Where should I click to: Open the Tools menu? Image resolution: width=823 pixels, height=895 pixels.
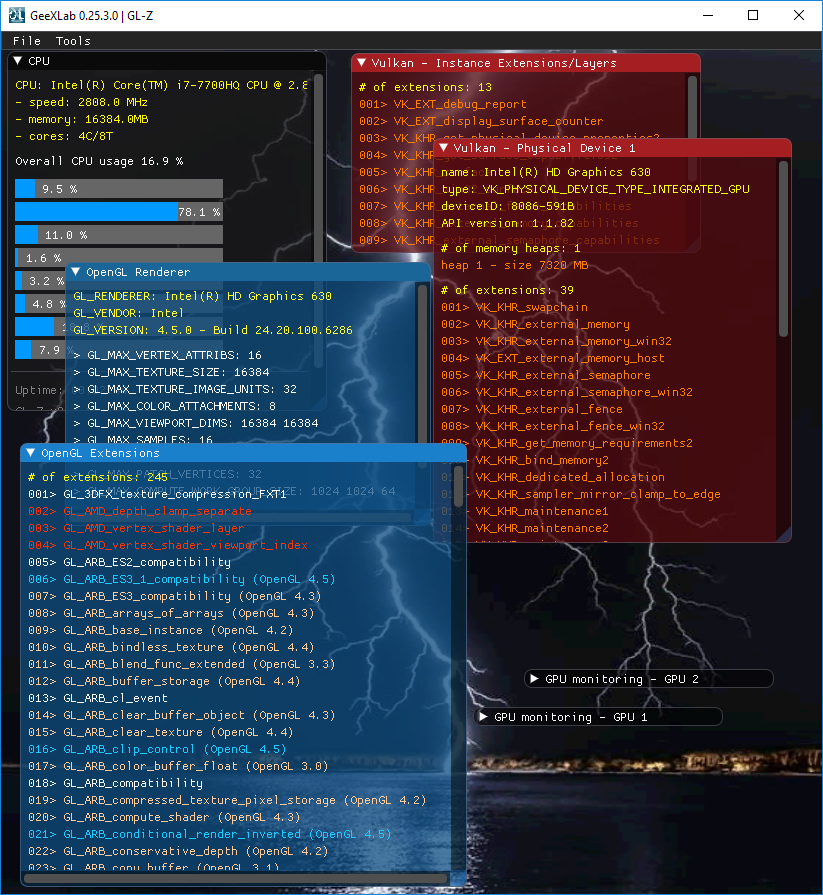pyautogui.click(x=73, y=41)
